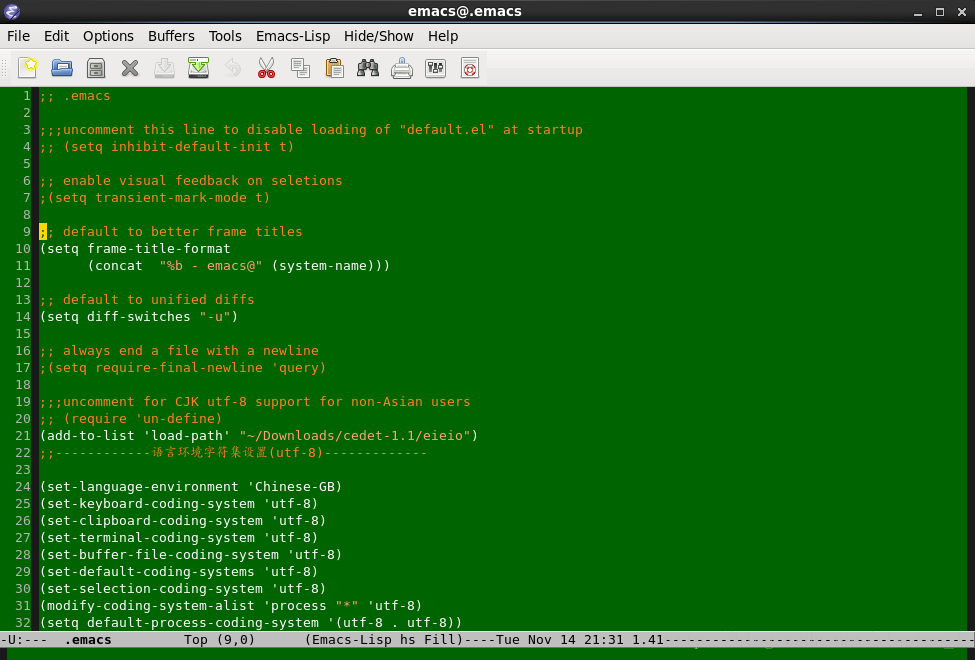Open the directory browser (dired) drawer icon
975x660 pixels.
(96, 68)
